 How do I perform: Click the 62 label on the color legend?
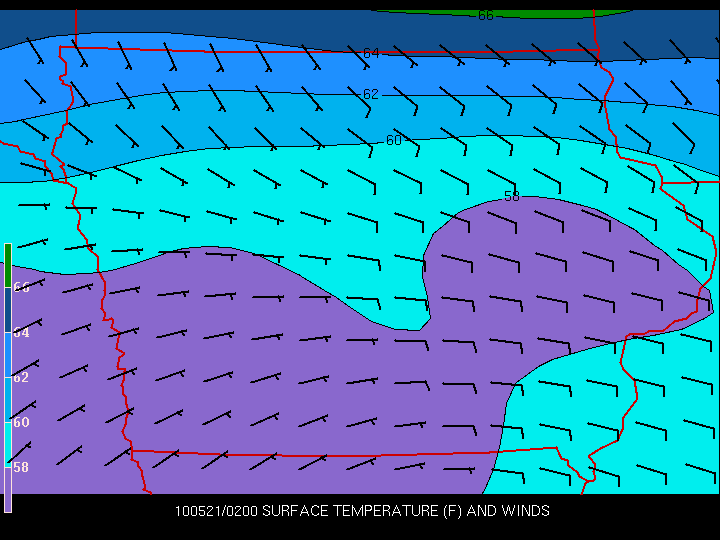pos(21,377)
